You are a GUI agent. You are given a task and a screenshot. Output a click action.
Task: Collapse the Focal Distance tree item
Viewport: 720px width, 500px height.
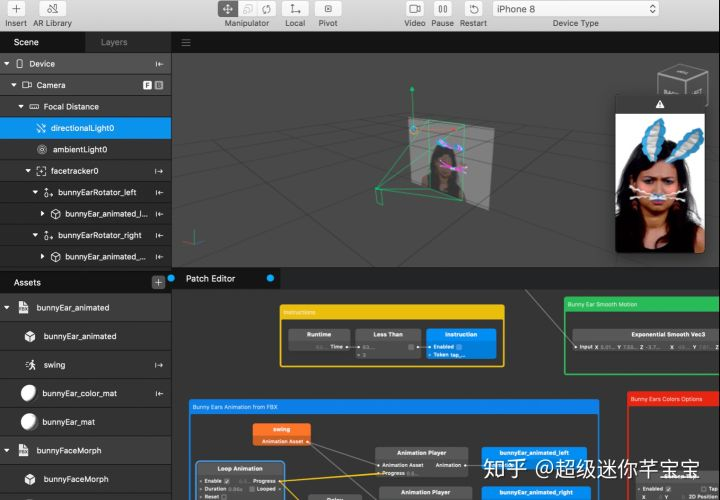point(21,107)
